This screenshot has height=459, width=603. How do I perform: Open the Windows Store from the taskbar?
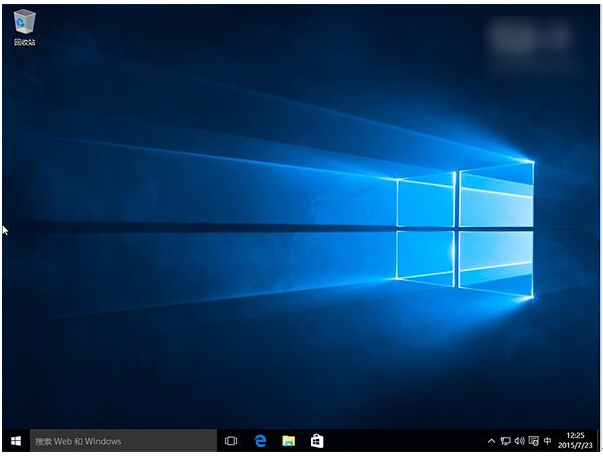[316, 441]
